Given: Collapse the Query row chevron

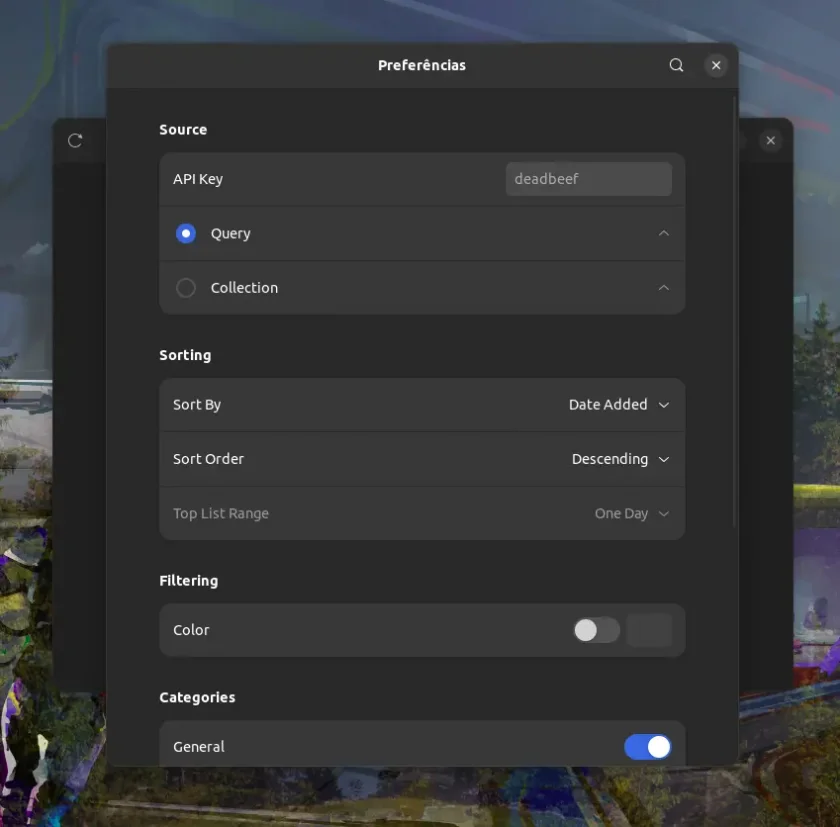Looking at the screenshot, I should click(663, 234).
